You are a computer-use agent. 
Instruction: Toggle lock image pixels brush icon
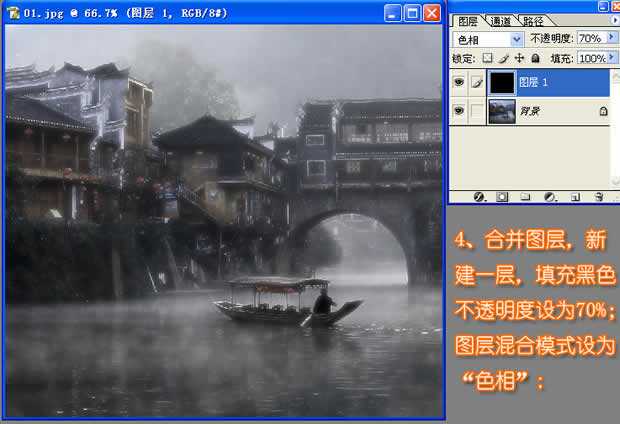[x=503, y=59]
